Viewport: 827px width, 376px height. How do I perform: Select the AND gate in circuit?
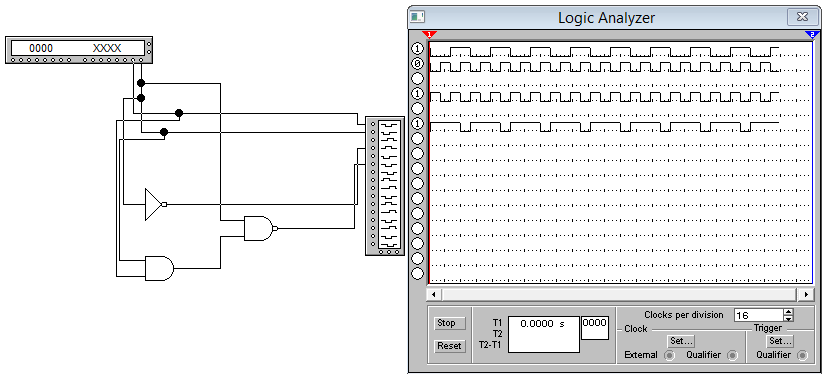[x=159, y=268]
